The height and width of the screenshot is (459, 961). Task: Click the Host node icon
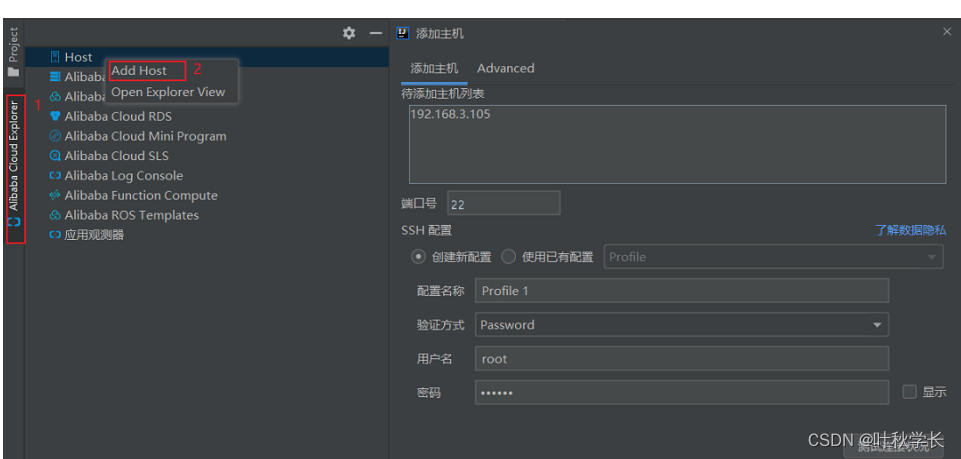tap(55, 57)
